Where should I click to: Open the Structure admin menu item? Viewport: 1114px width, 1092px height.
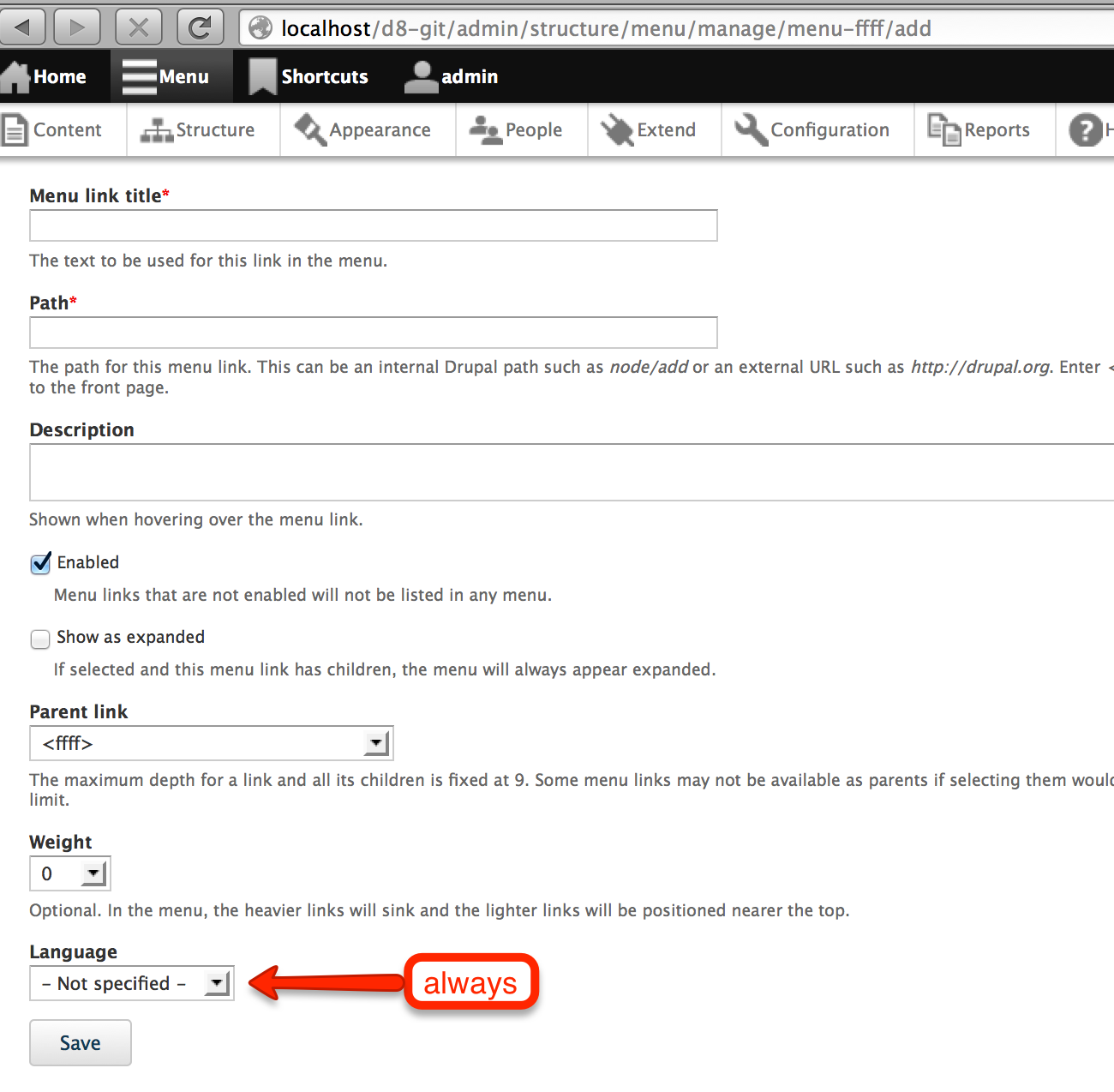pos(203,130)
